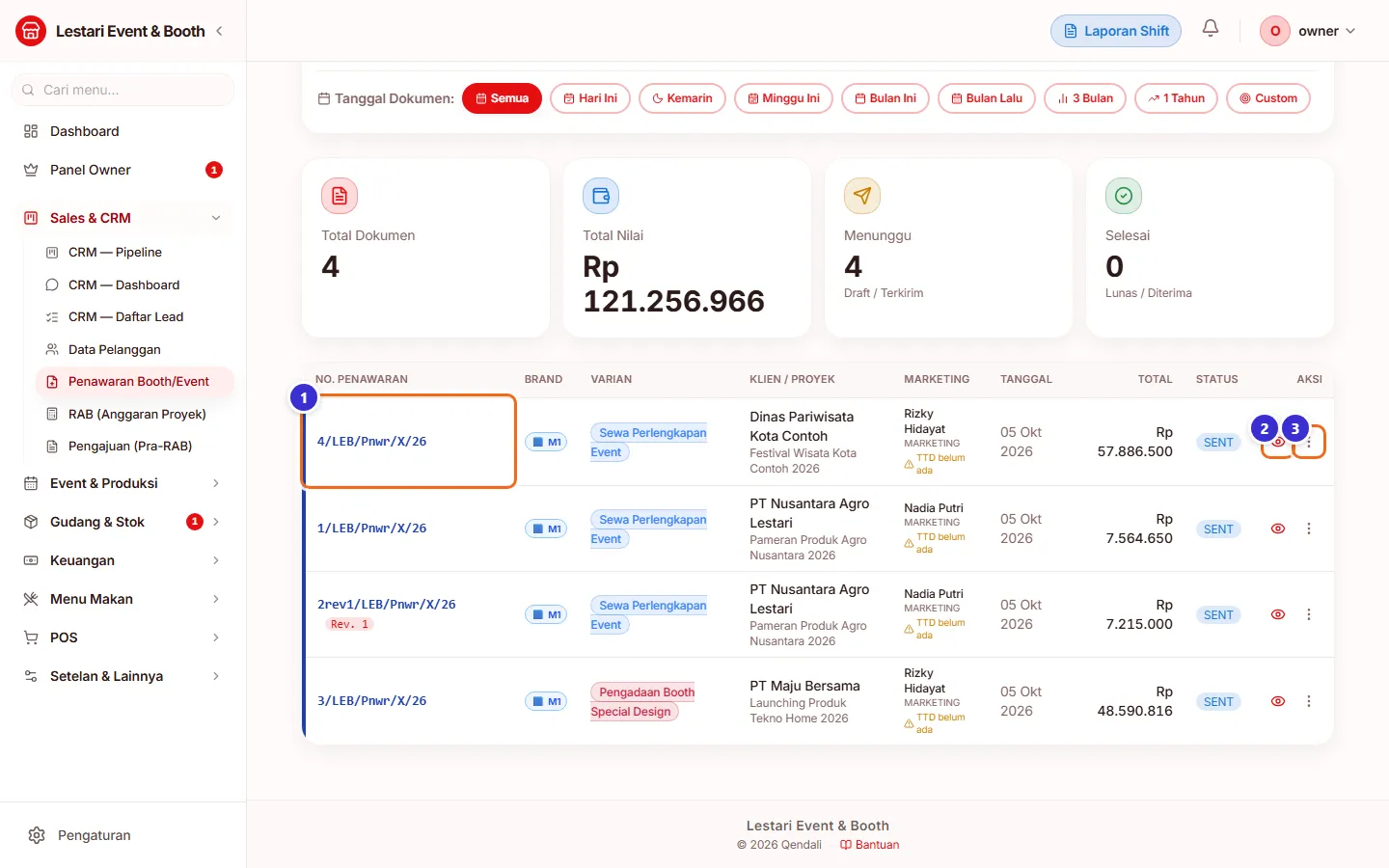Click the Selesai checkmark icon
The image size is (1389, 868).
(x=1124, y=196)
